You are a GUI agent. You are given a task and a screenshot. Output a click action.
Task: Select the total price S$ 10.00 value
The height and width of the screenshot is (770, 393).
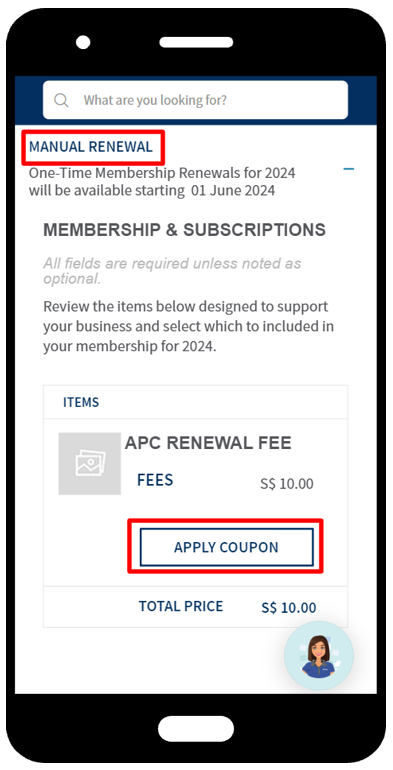pos(289,607)
